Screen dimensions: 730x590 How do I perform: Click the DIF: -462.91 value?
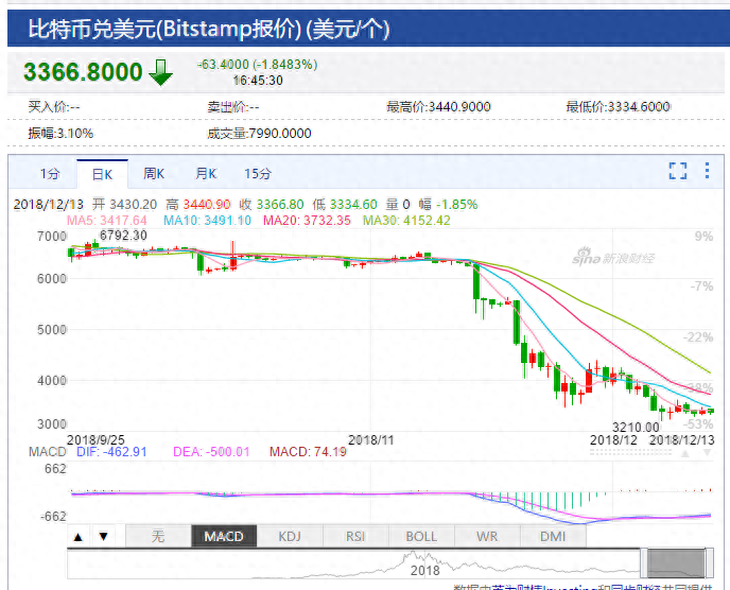coord(112,452)
